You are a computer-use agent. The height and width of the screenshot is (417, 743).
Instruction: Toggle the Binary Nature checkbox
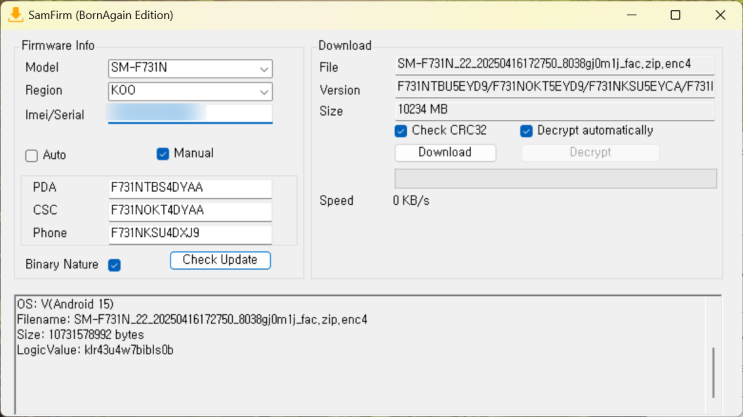114,265
